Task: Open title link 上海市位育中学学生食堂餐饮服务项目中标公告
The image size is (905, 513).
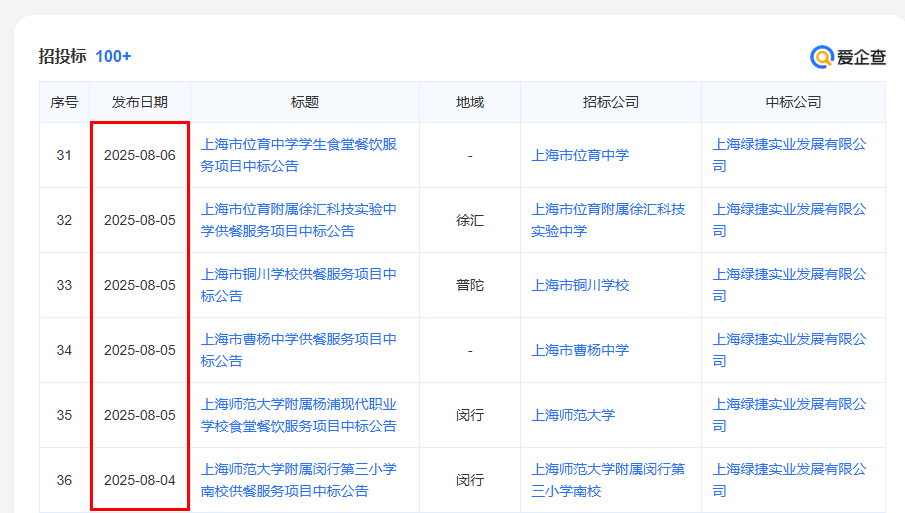Action: point(298,155)
